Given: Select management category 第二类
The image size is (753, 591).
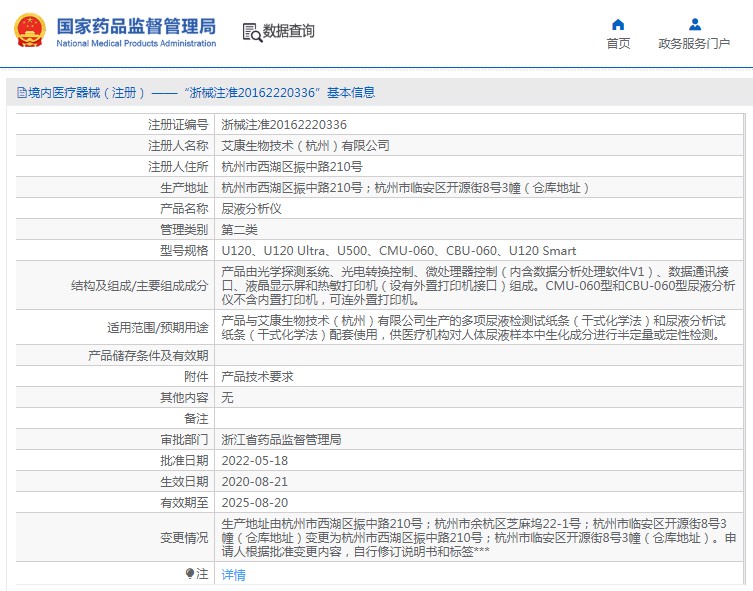Looking at the screenshot, I should coord(239,229).
